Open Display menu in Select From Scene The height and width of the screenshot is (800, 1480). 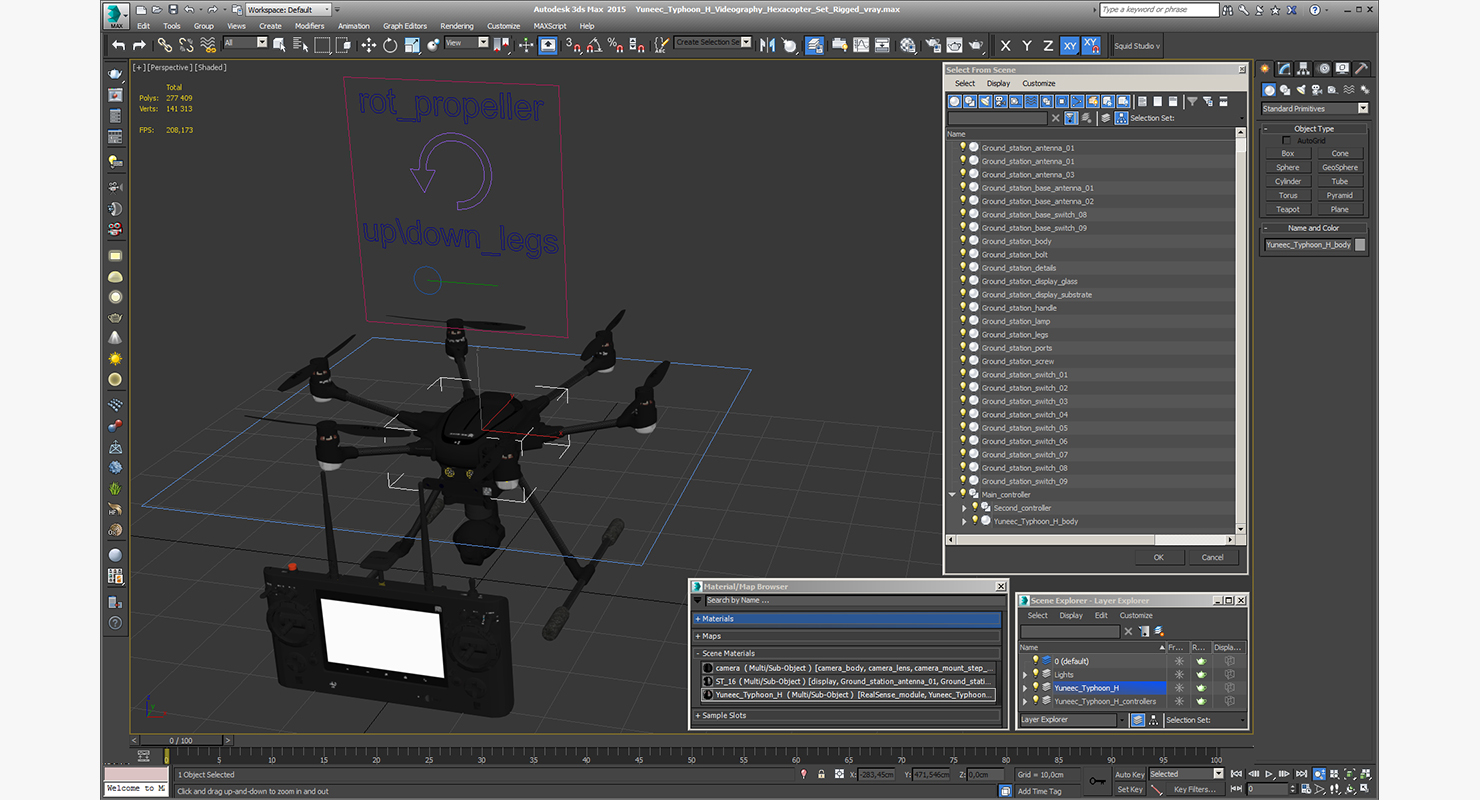coord(998,83)
